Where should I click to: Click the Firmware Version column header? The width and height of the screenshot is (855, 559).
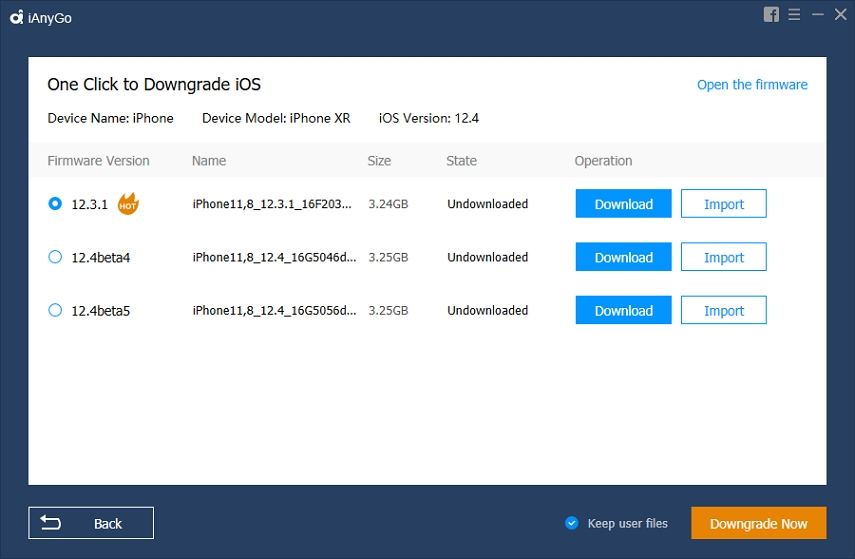[x=98, y=161]
